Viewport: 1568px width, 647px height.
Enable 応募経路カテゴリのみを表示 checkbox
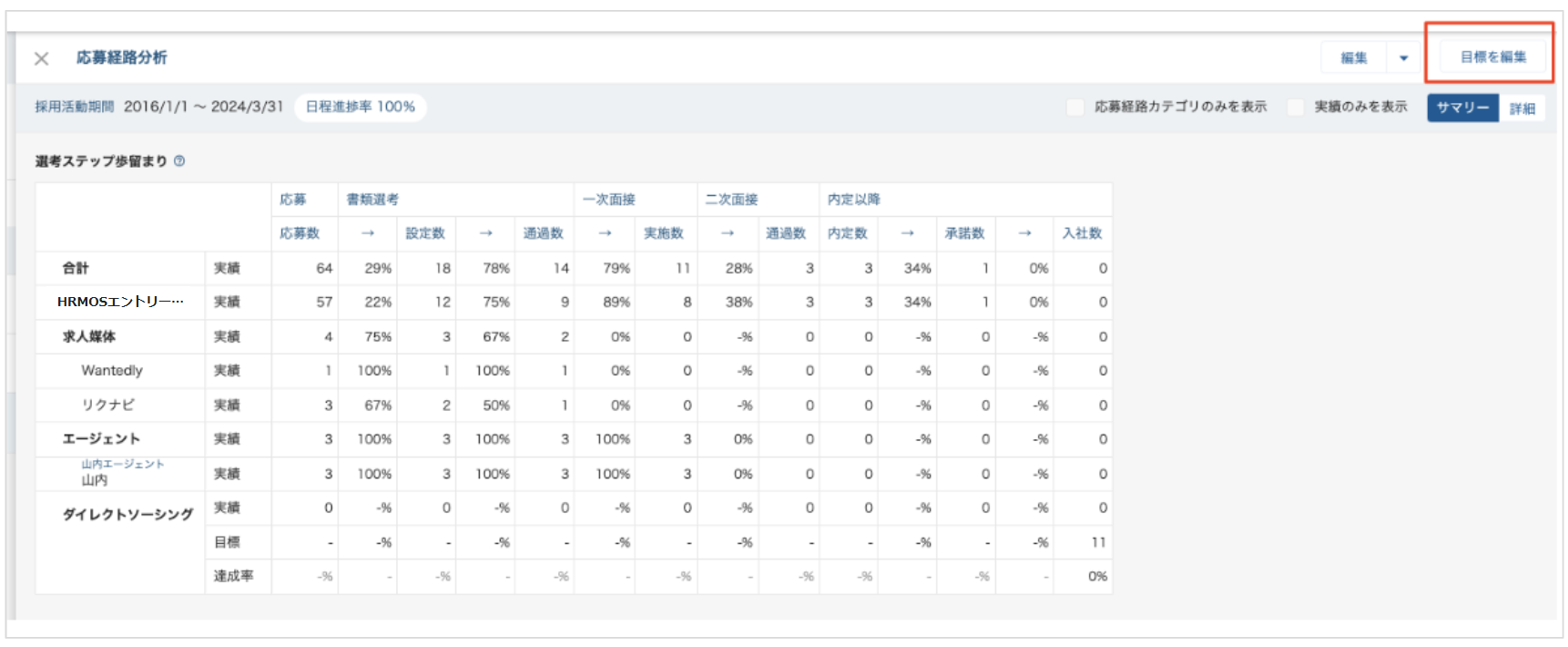point(1075,108)
